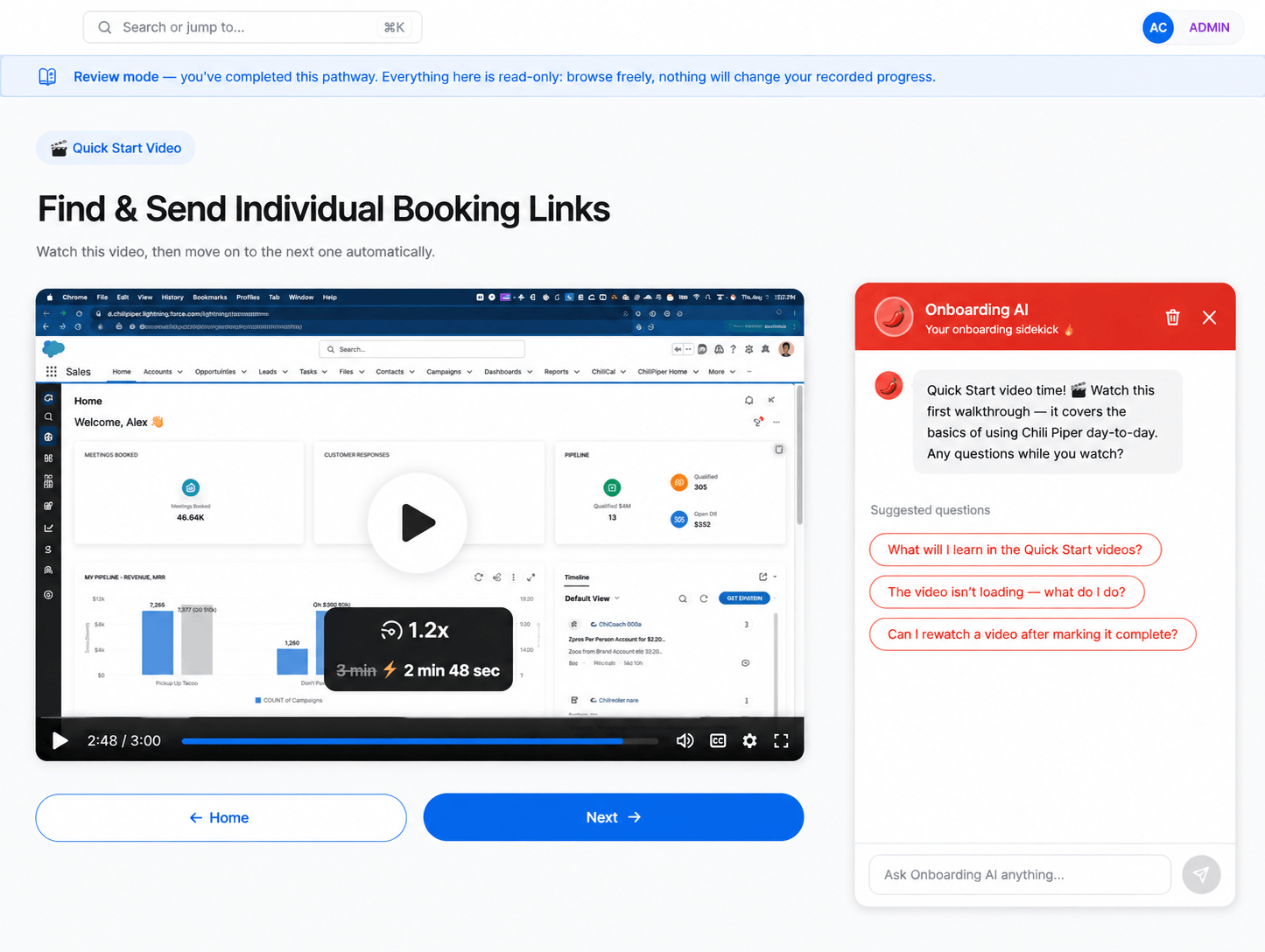Click the video progress bar
Viewport: 1265px width, 952px height.
pyautogui.click(x=420, y=741)
